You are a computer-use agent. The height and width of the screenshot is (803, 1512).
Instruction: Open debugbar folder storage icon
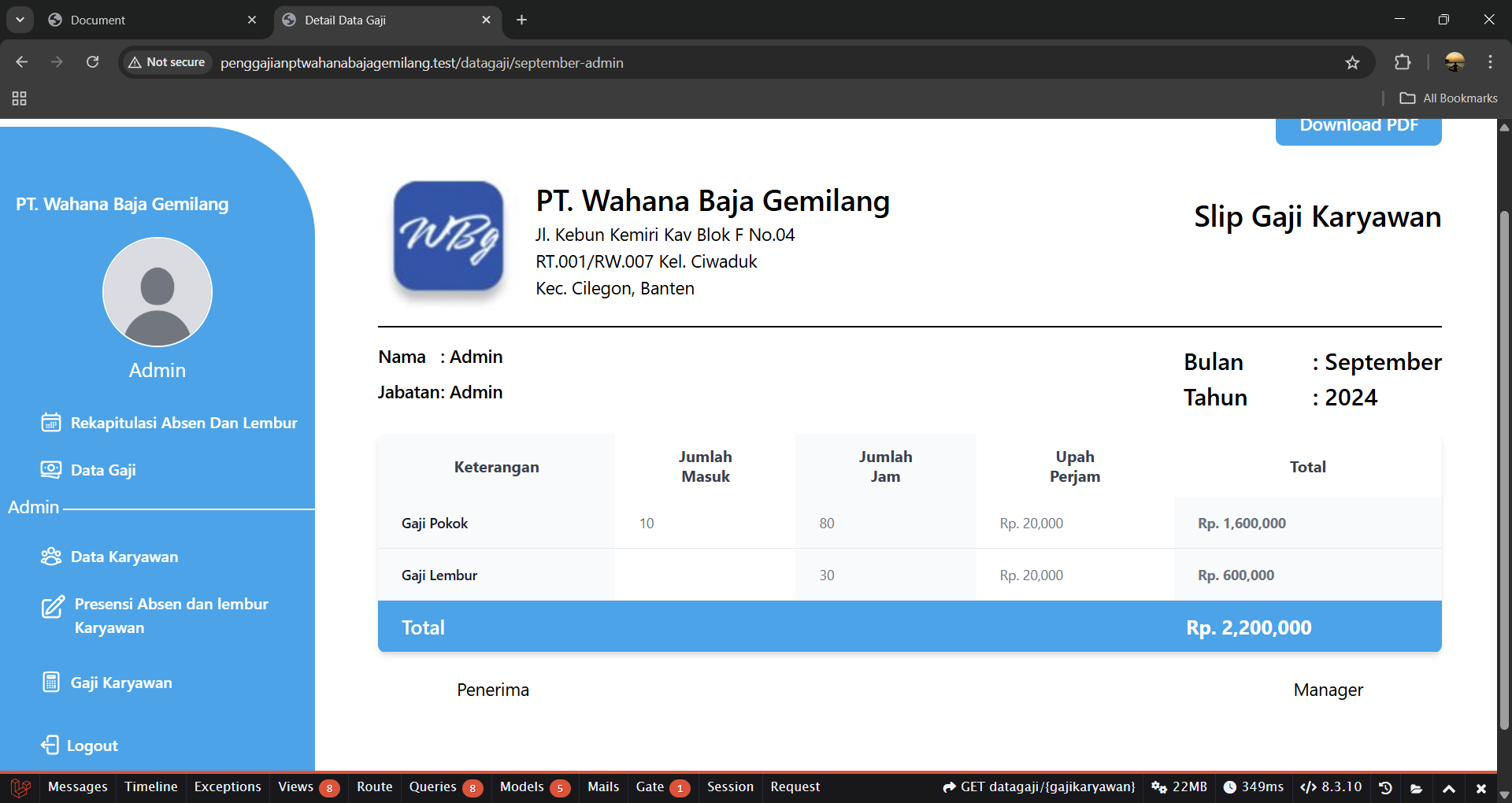1417,788
